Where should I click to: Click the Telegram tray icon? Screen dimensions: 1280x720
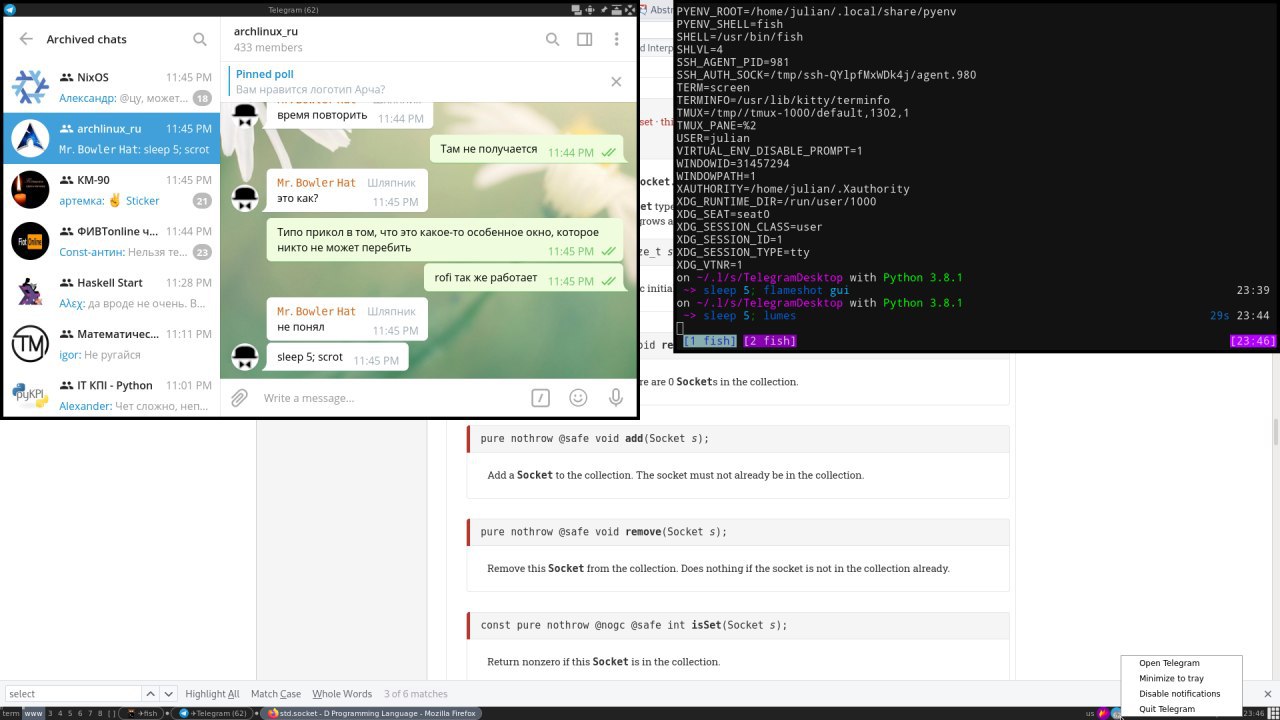(x=1116, y=713)
